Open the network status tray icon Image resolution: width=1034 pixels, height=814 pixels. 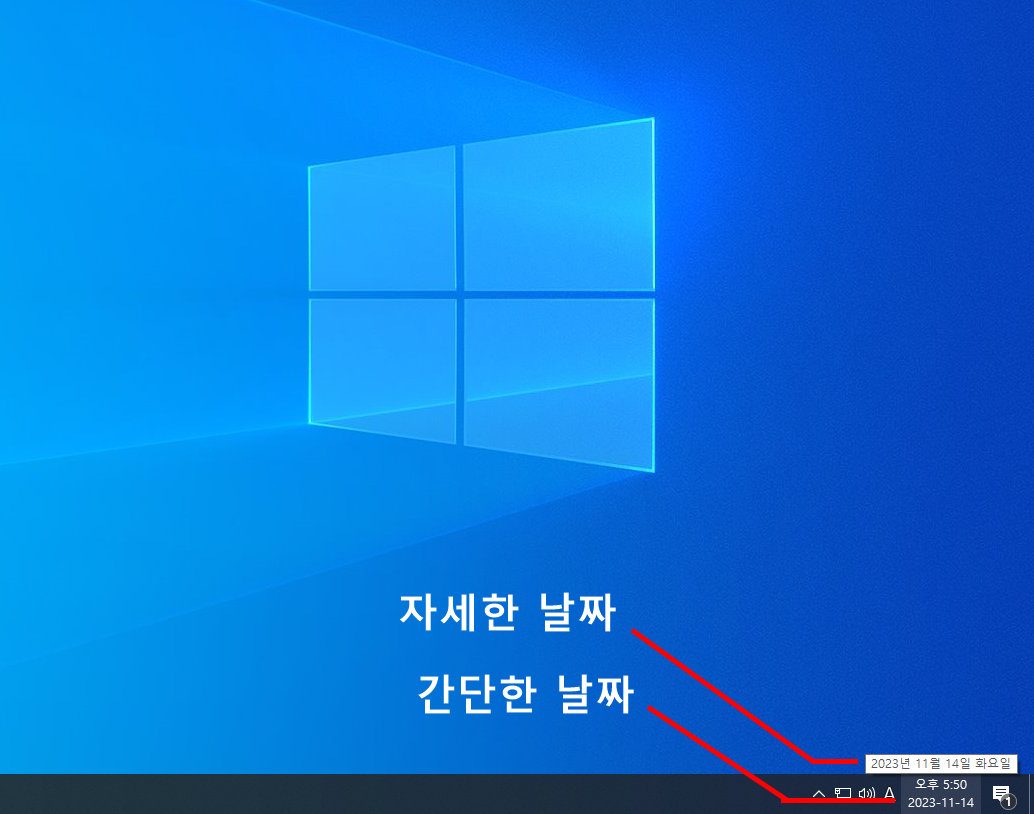click(x=843, y=793)
